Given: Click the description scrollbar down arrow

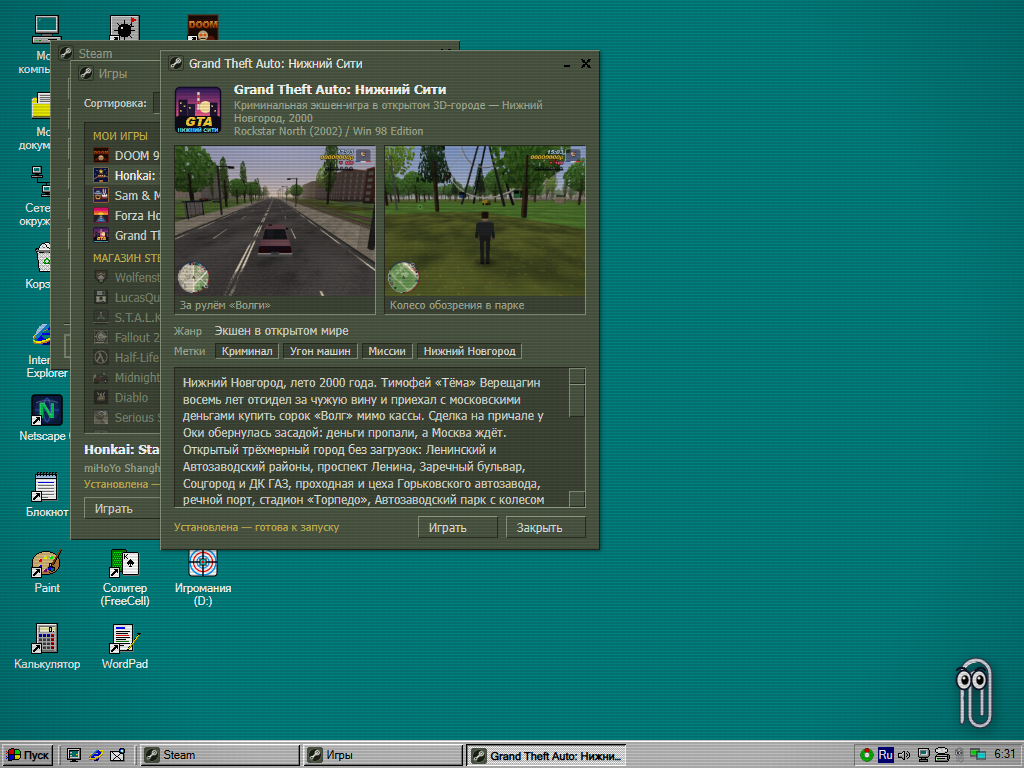Looking at the screenshot, I should click(577, 499).
